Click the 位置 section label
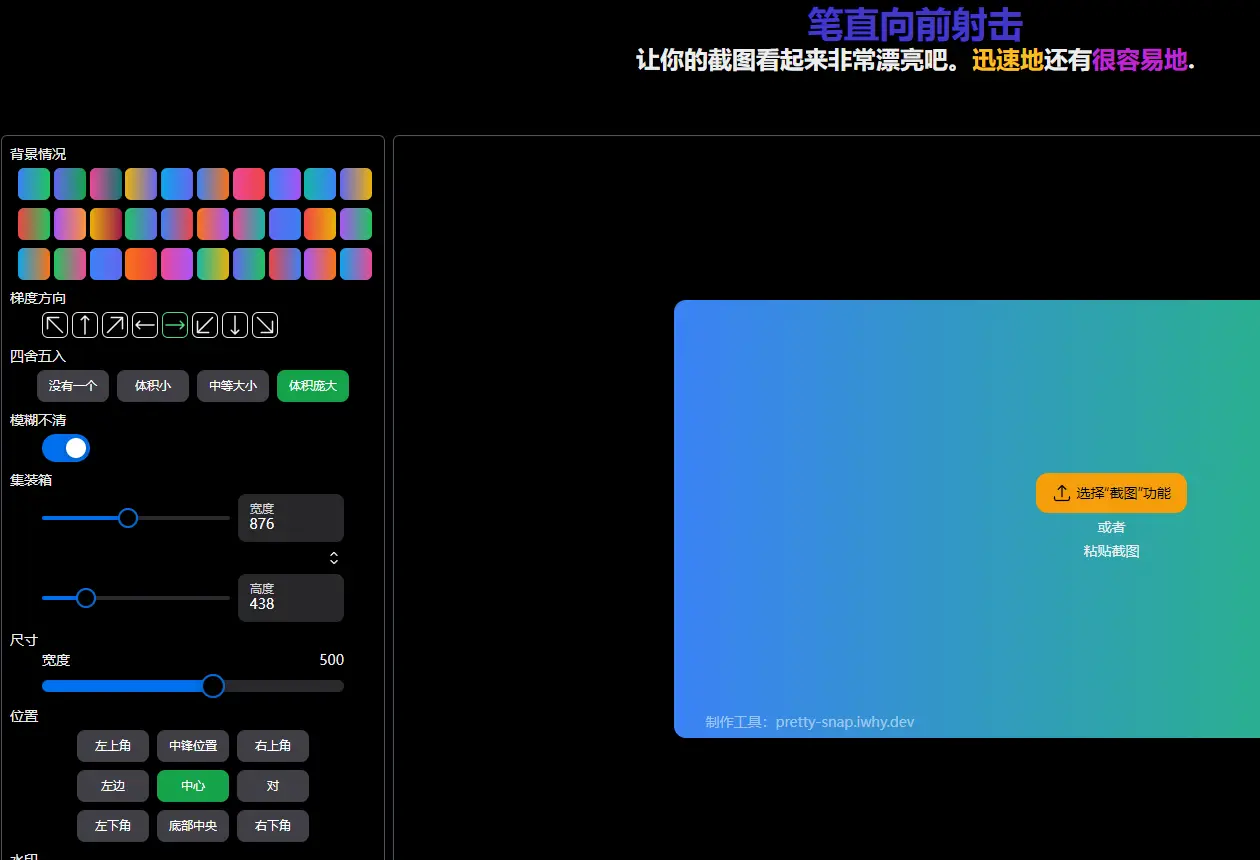The image size is (1260, 860). (x=24, y=716)
